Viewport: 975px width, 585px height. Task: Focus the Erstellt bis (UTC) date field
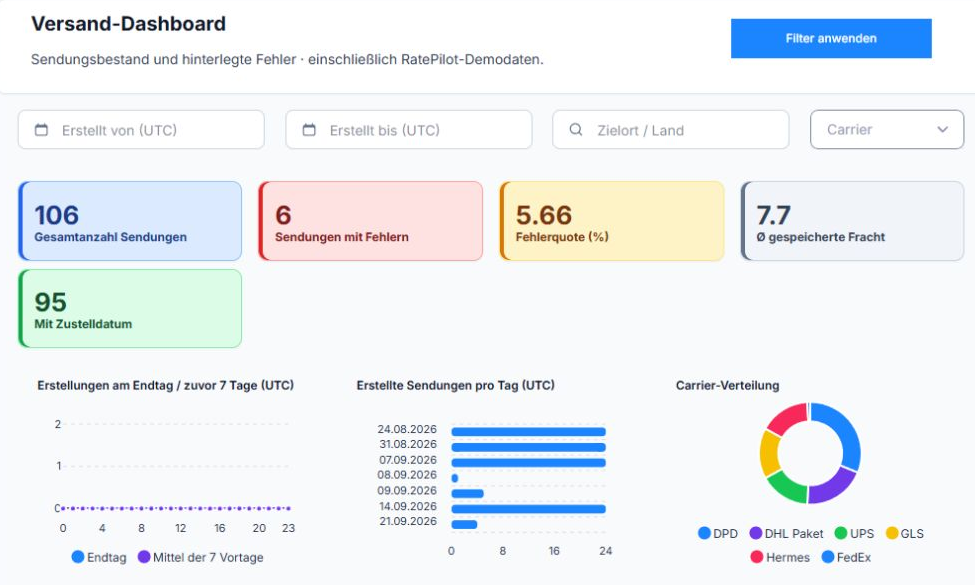(x=409, y=130)
